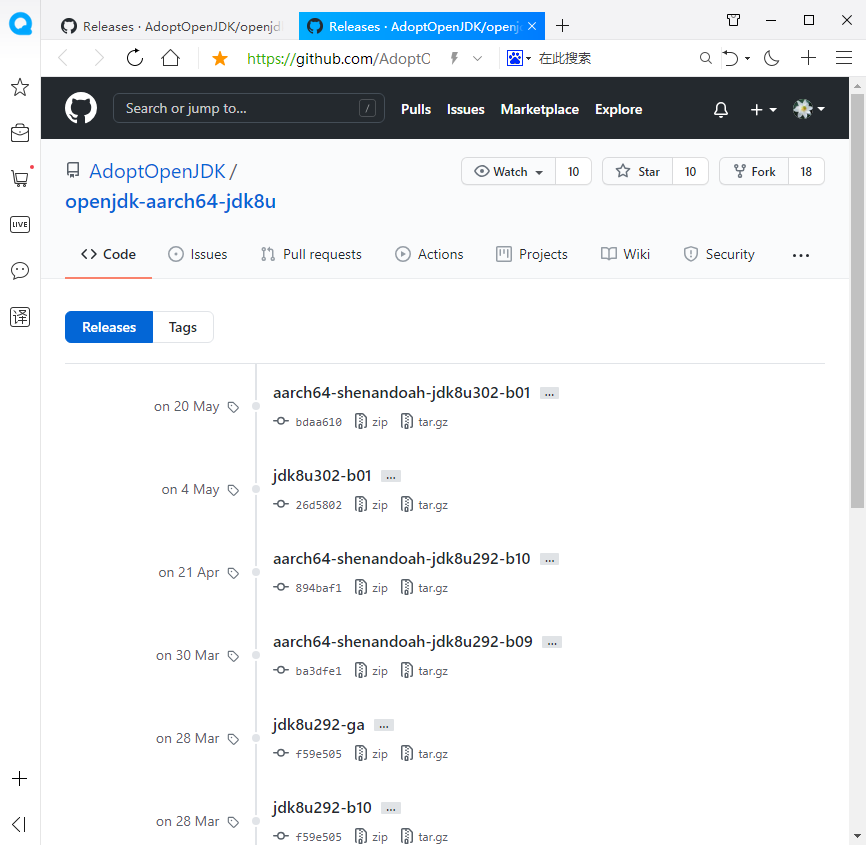Image resolution: width=866 pixels, height=845 pixels.
Task: Switch to the Issues repository tab
Action: point(198,254)
